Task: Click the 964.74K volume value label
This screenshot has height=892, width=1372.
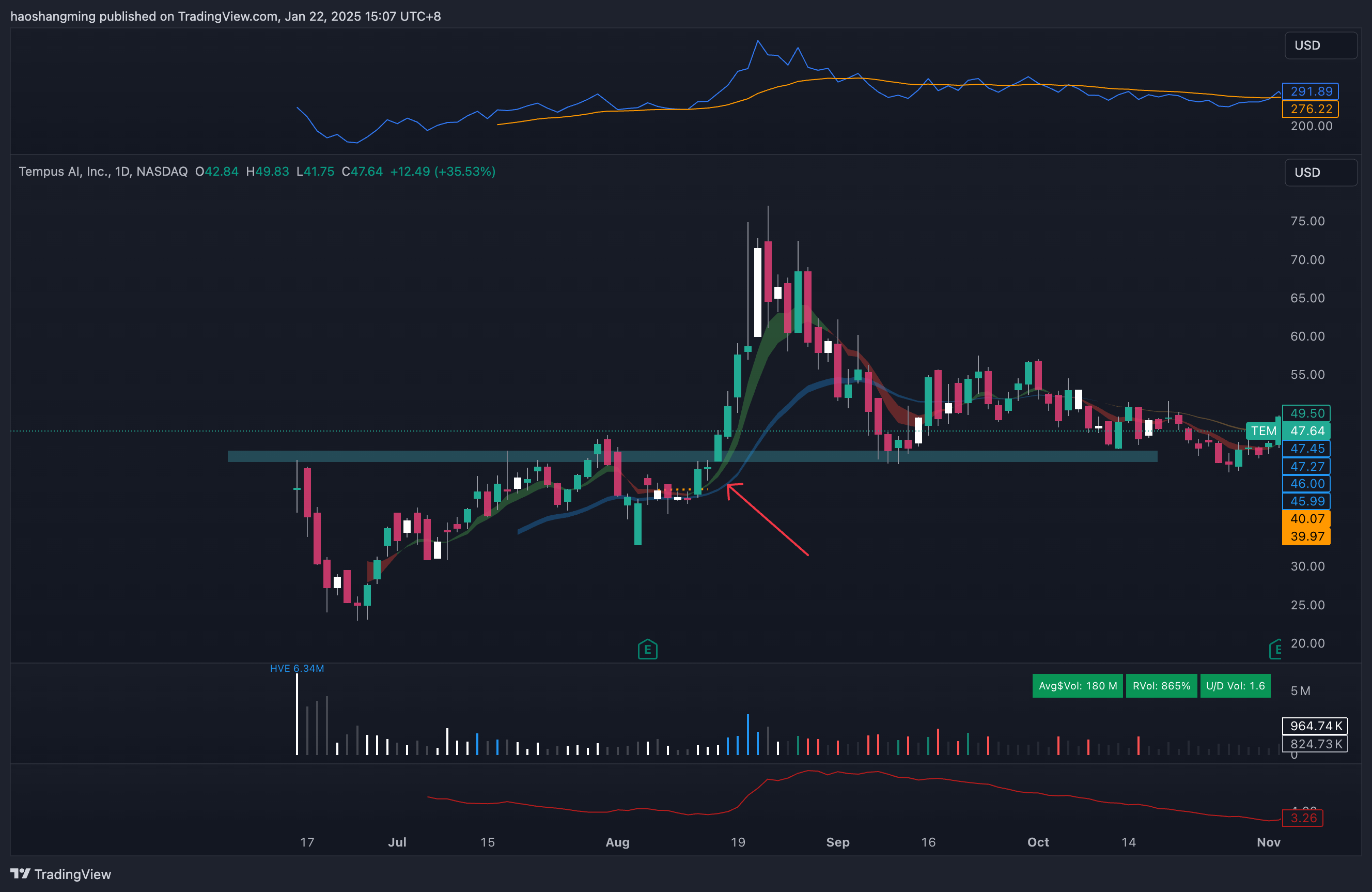Action: [x=1315, y=726]
